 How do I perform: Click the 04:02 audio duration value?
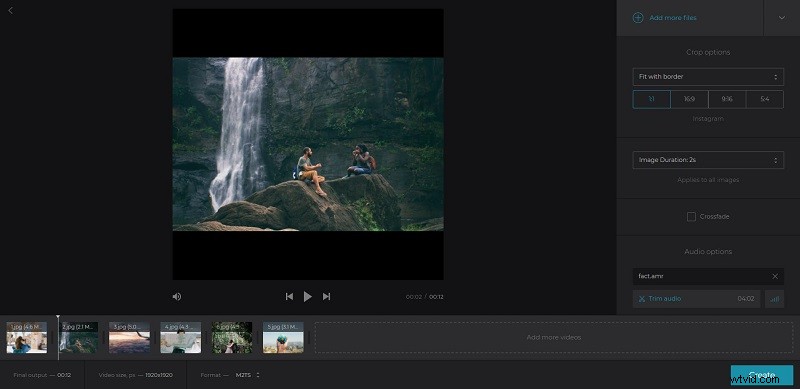coord(745,299)
